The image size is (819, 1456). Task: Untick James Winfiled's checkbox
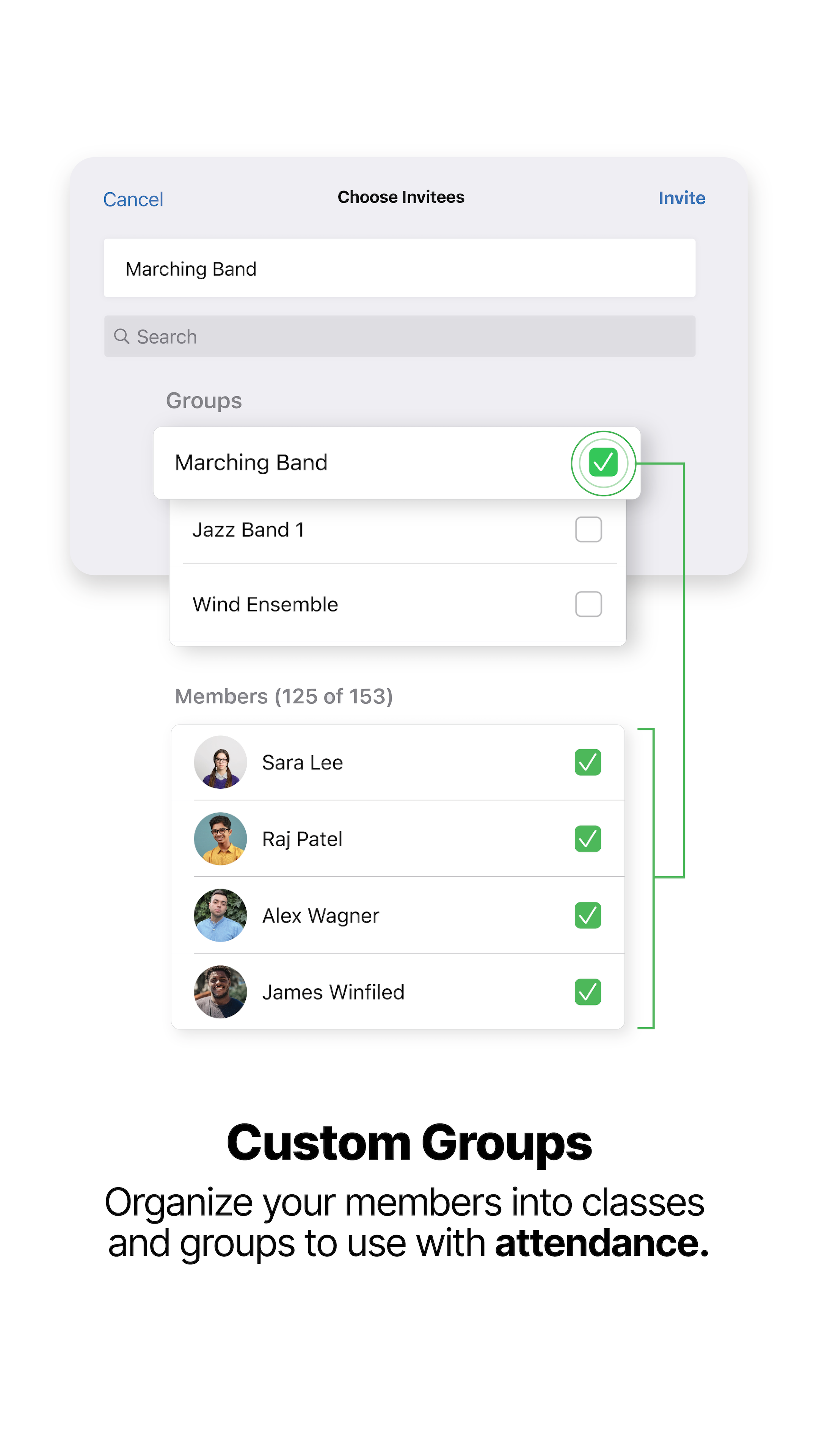588,992
